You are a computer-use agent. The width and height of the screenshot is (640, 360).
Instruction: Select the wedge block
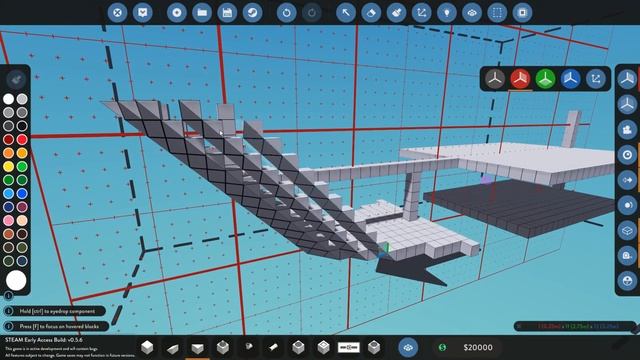[172, 348]
